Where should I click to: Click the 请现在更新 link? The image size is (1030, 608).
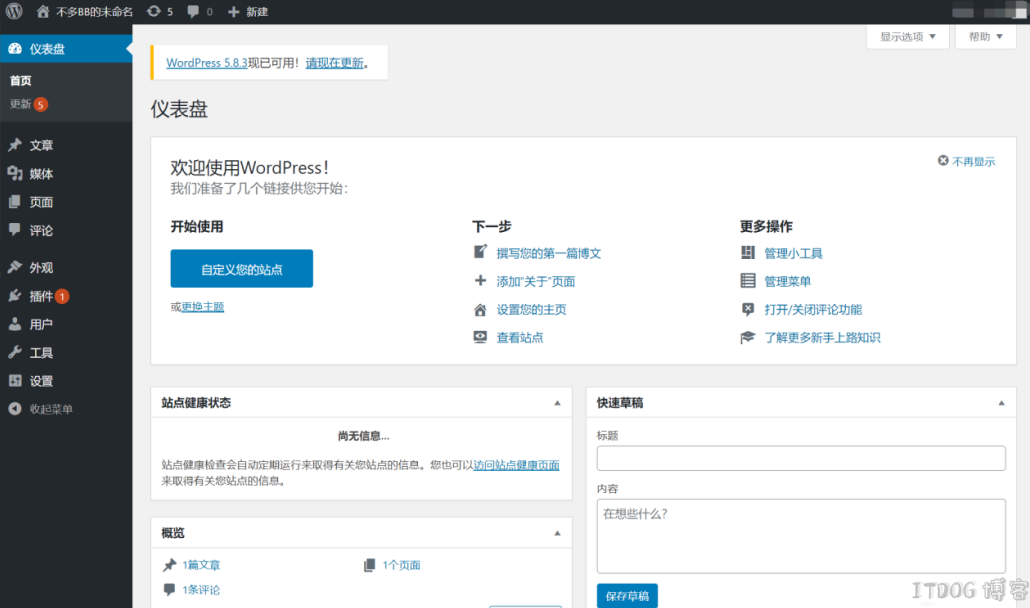(x=334, y=63)
